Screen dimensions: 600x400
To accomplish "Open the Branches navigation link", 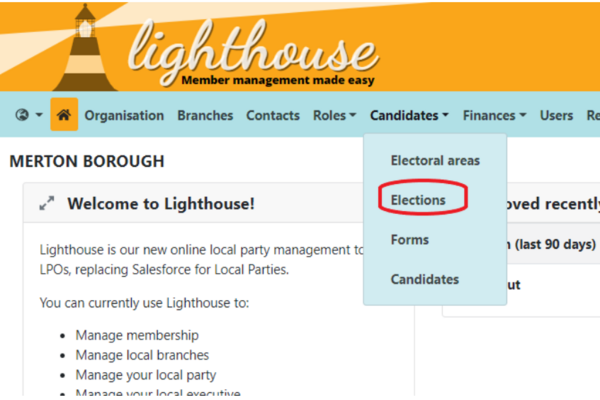I will pyautogui.click(x=205, y=115).
